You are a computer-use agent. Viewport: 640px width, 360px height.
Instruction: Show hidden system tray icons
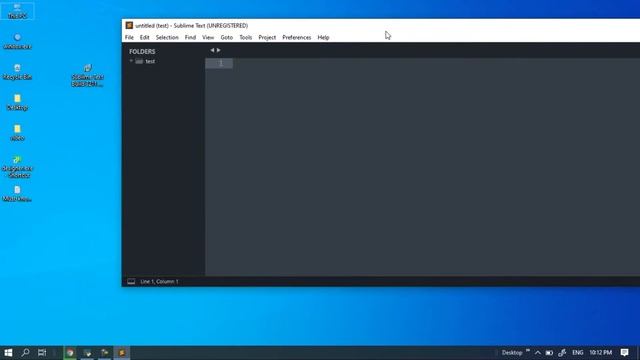click(x=538, y=353)
